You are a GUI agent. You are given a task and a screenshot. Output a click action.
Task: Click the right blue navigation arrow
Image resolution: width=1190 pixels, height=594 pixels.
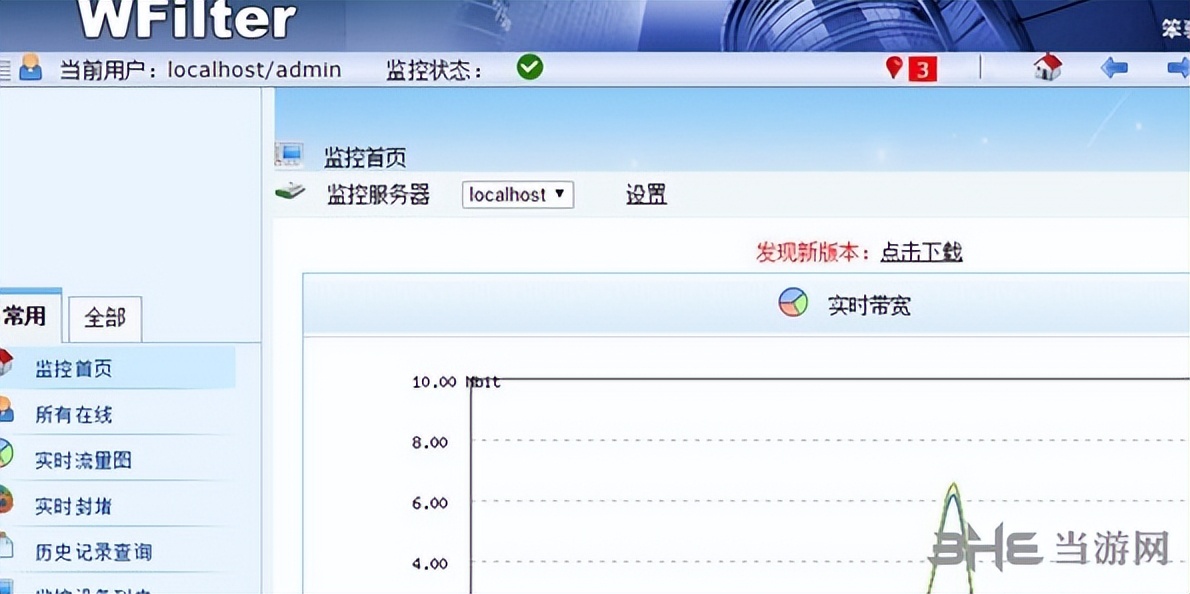(x=1180, y=66)
